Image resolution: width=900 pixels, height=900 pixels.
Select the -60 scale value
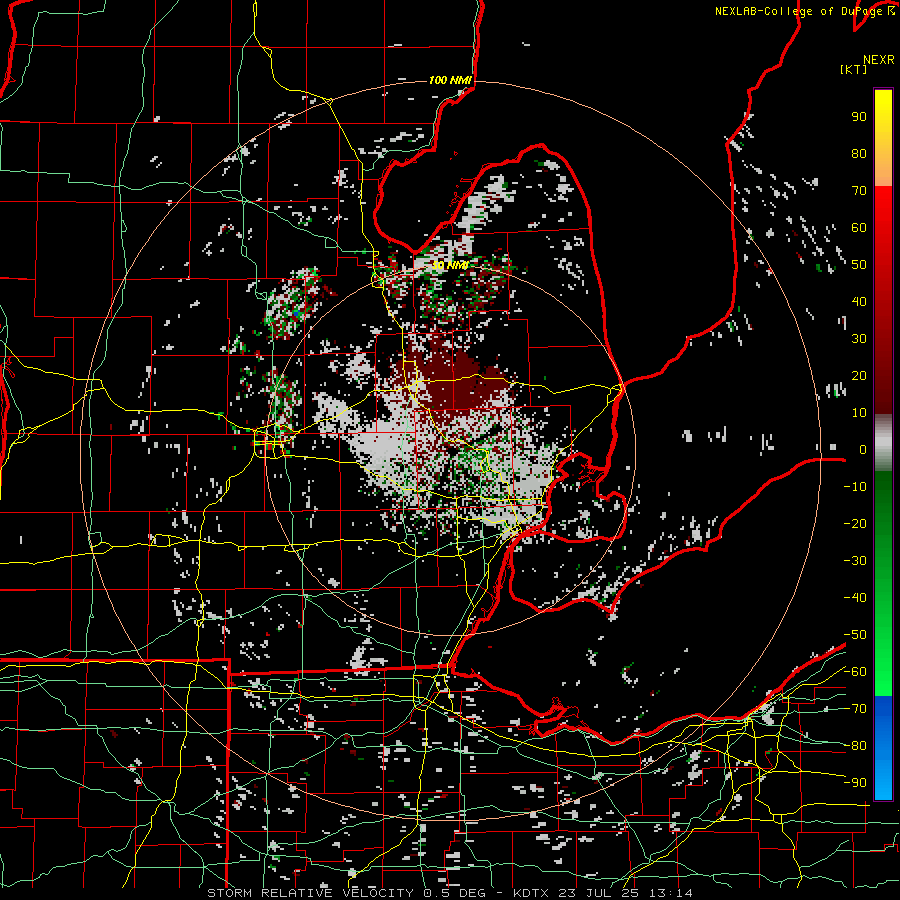(x=855, y=672)
